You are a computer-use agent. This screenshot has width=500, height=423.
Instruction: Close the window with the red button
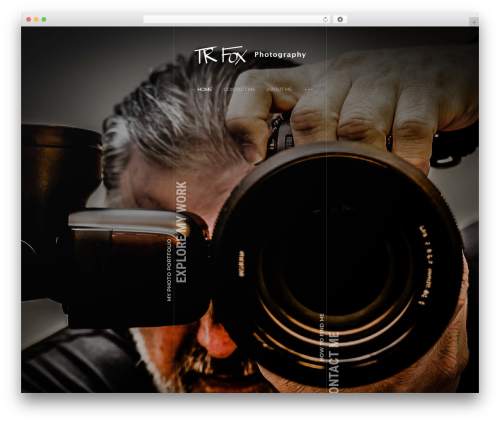coord(29,19)
